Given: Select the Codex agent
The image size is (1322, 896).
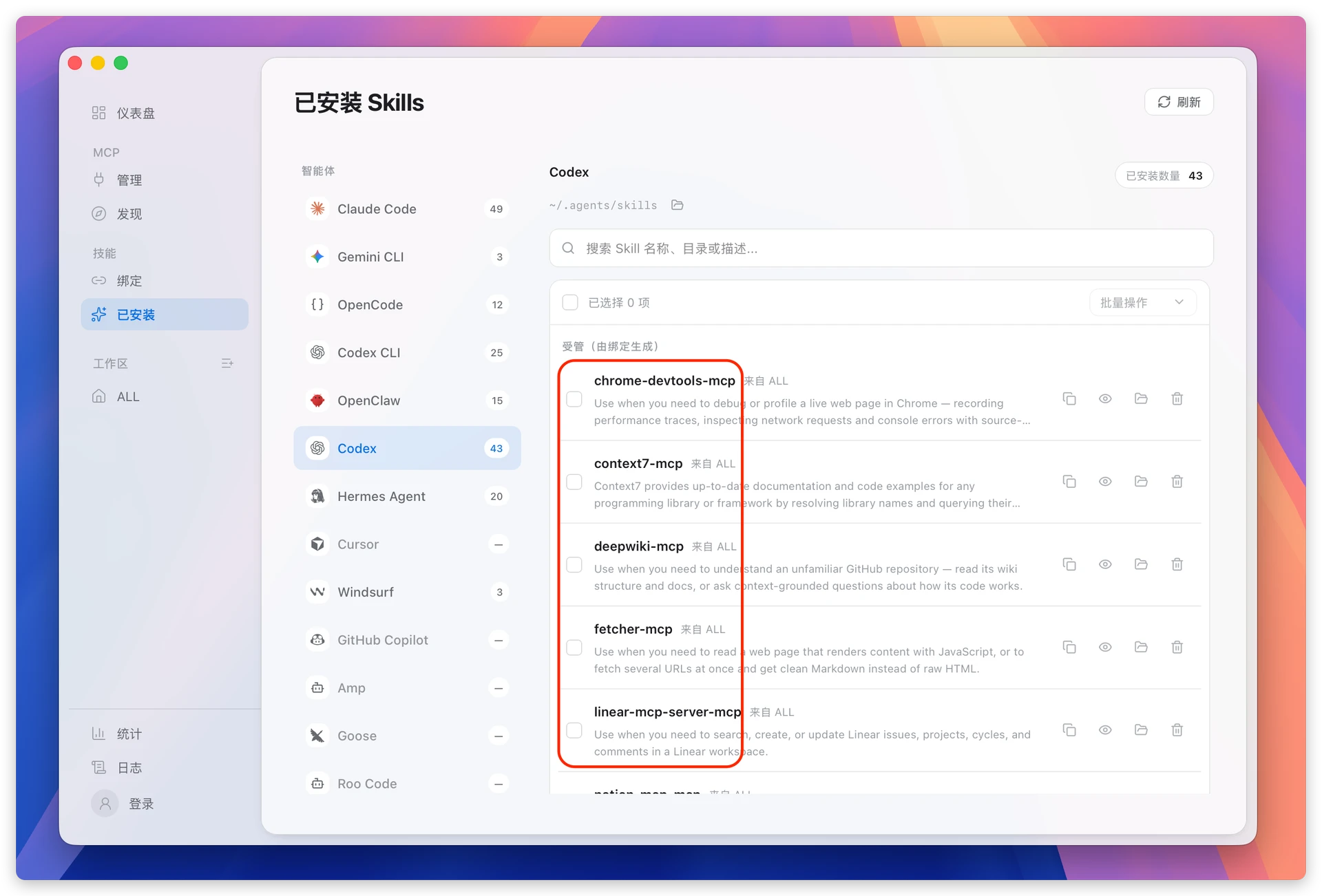Looking at the screenshot, I should click(x=407, y=448).
